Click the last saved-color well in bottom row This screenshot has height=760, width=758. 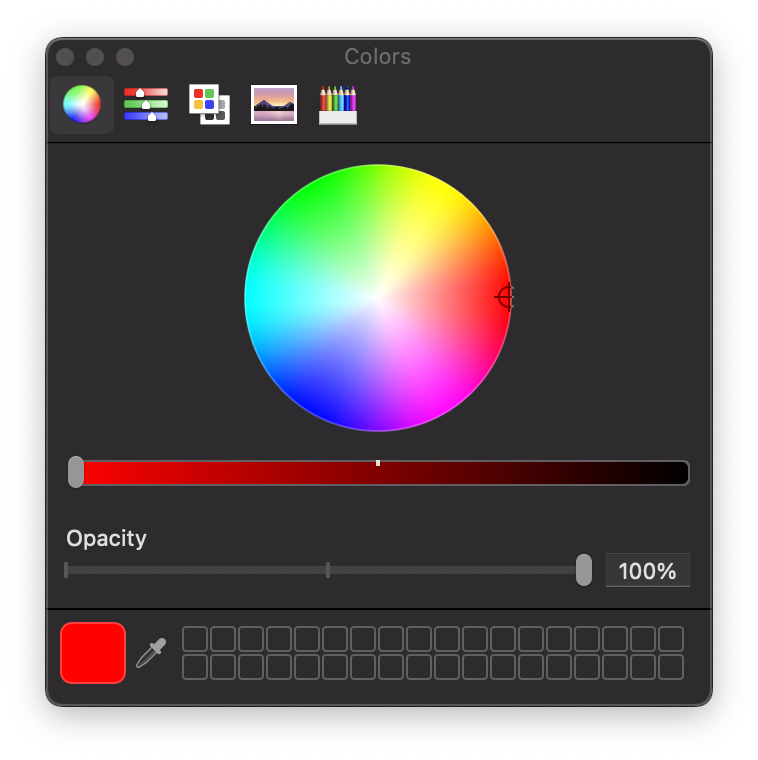pyautogui.click(x=671, y=667)
